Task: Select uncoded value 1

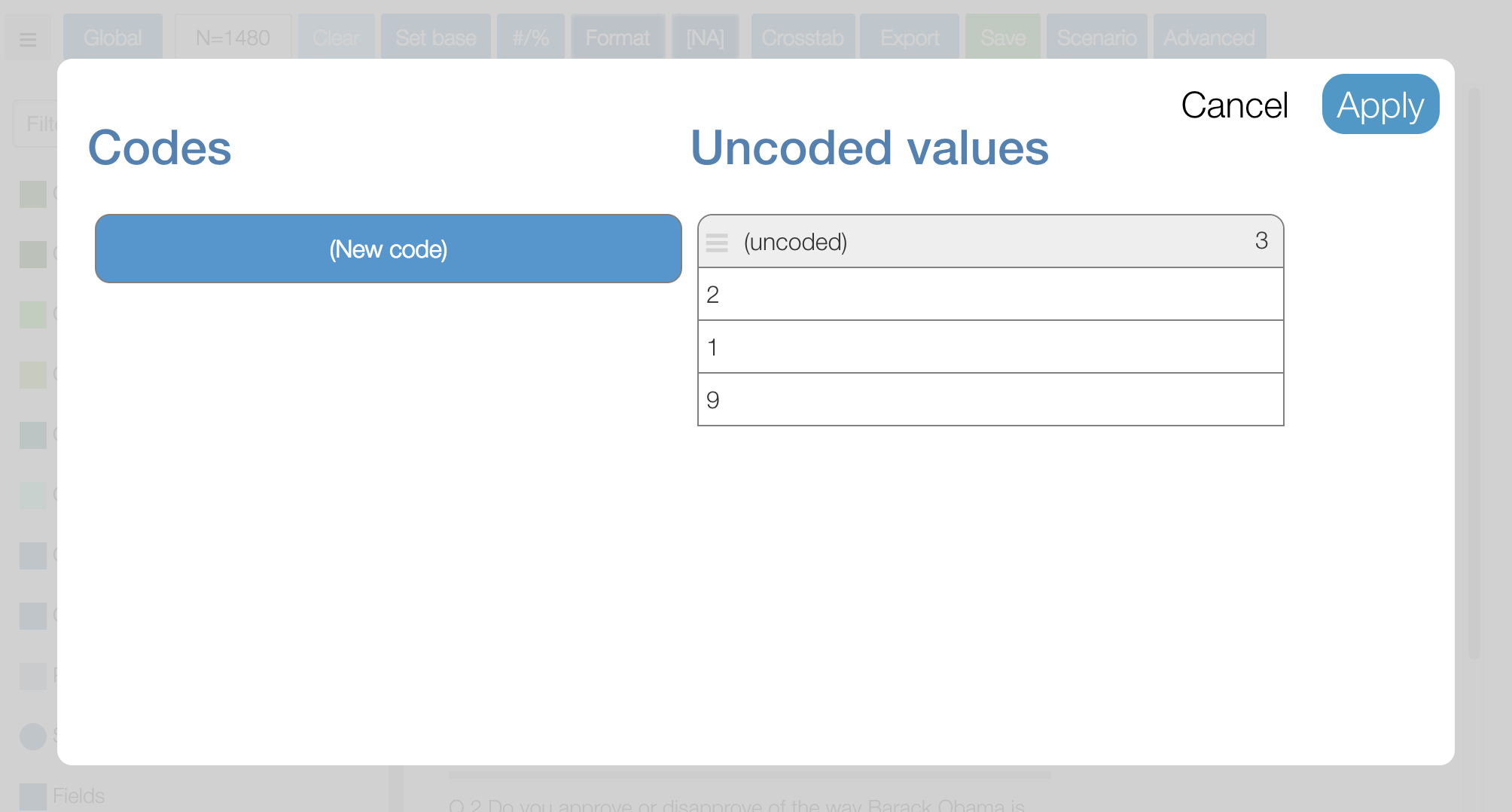Action: (989, 347)
